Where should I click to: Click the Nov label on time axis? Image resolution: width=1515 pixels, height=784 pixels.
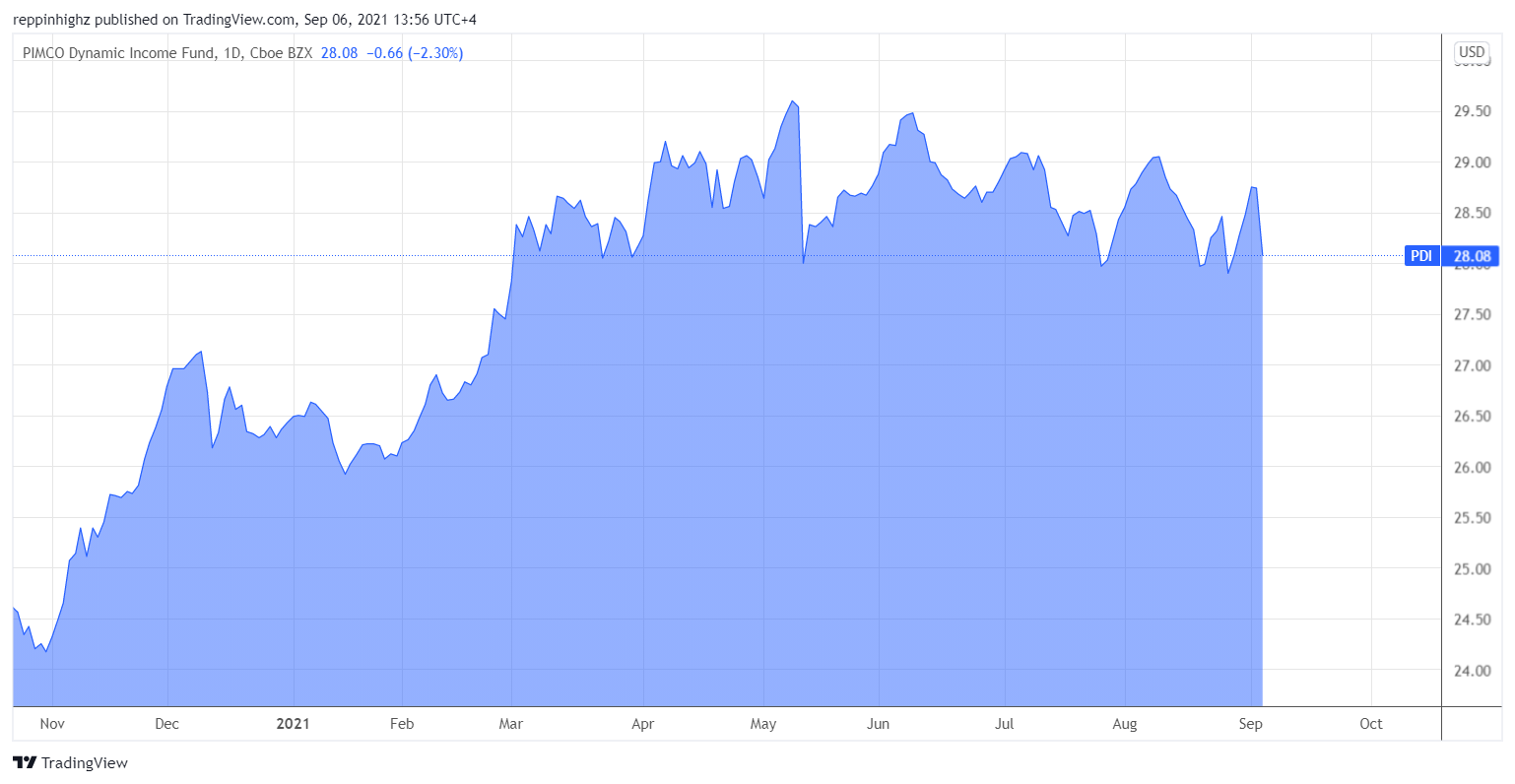pos(52,724)
